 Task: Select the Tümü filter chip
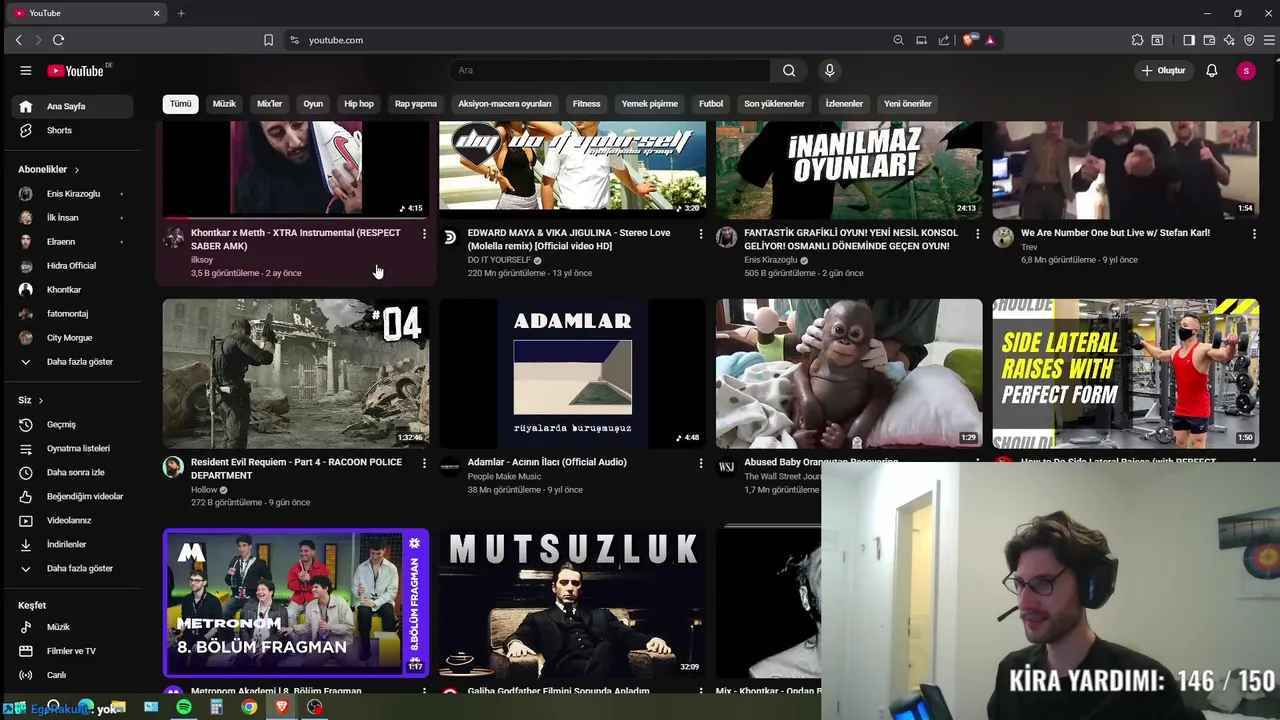coord(180,104)
